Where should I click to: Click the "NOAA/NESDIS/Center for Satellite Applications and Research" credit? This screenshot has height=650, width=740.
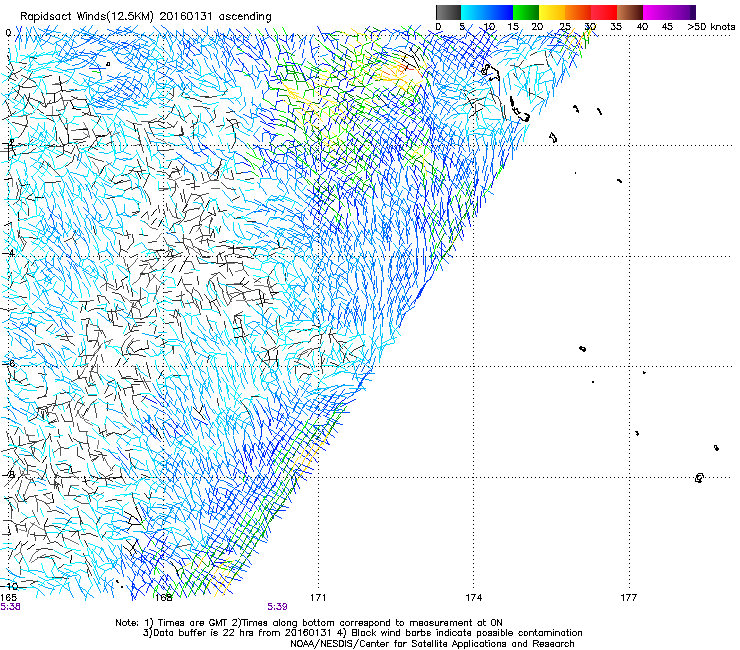tap(432, 644)
